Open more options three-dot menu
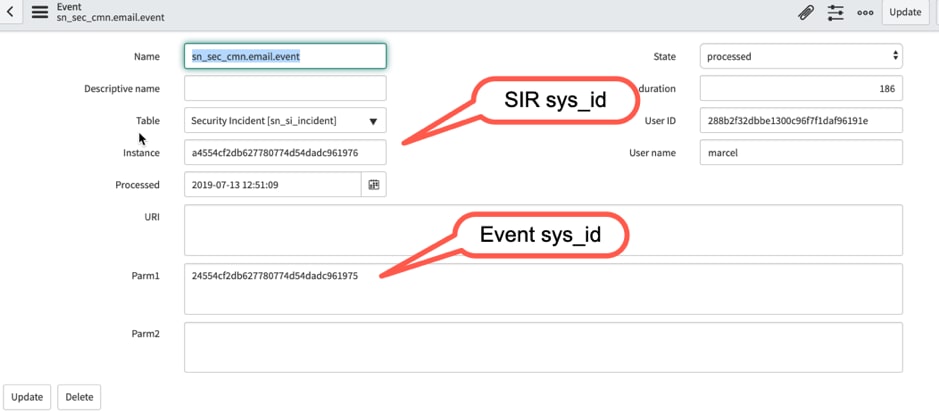The image size is (939, 412). point(865,13)
